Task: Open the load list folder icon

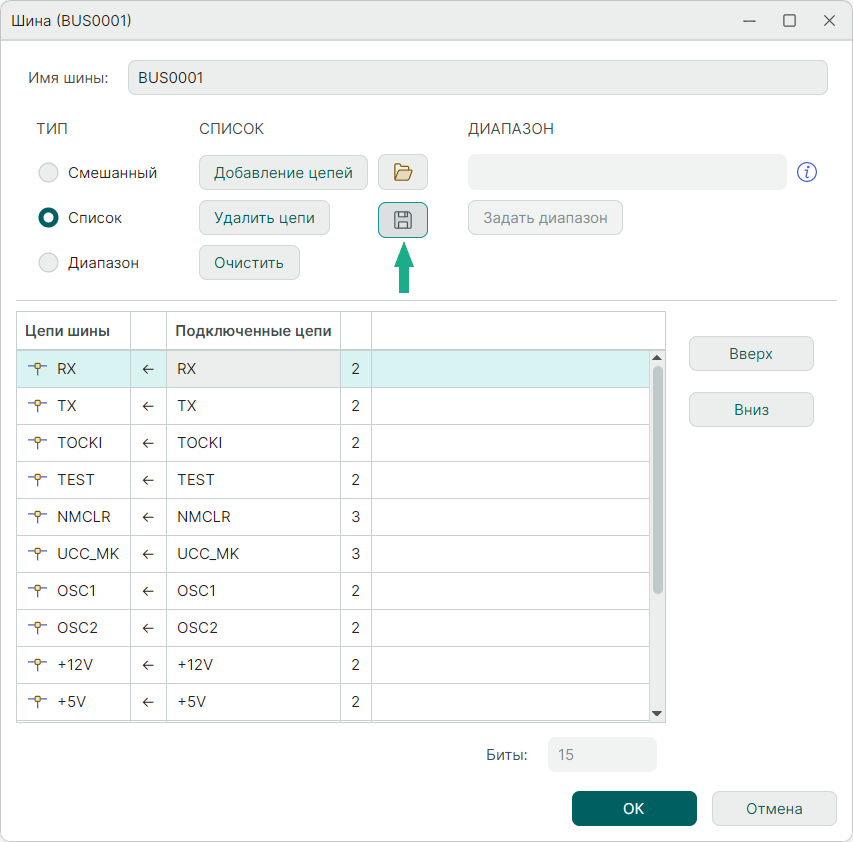Action: click(403, 172)
